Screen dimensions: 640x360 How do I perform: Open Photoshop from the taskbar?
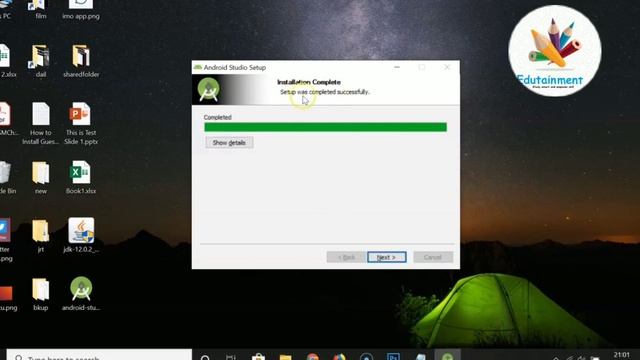coord(393,356)
